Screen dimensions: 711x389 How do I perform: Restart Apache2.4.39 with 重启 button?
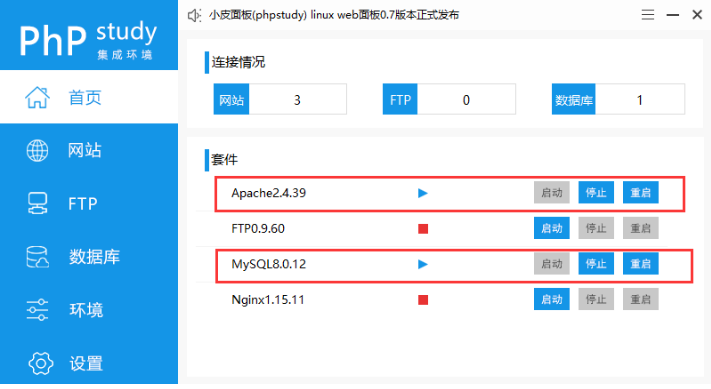640,193
